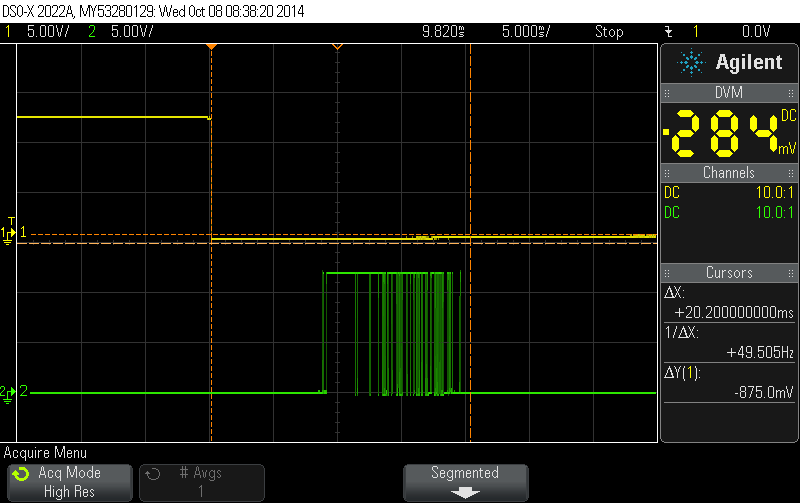Click the solid orange trigger position marker
The image size is (800, 503).
pos(211,46)
